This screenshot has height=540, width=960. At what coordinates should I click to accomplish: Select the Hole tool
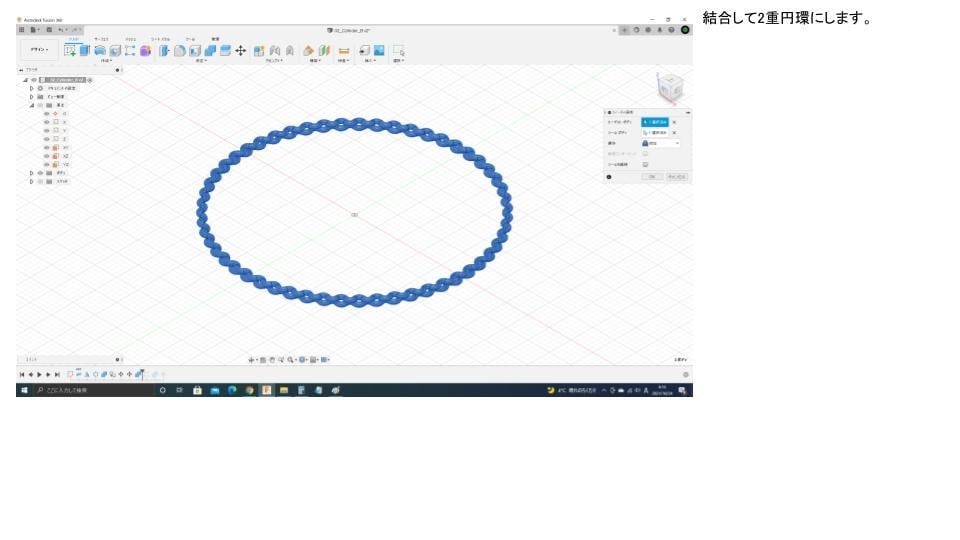pyautogui.click(x=115, y=51)
